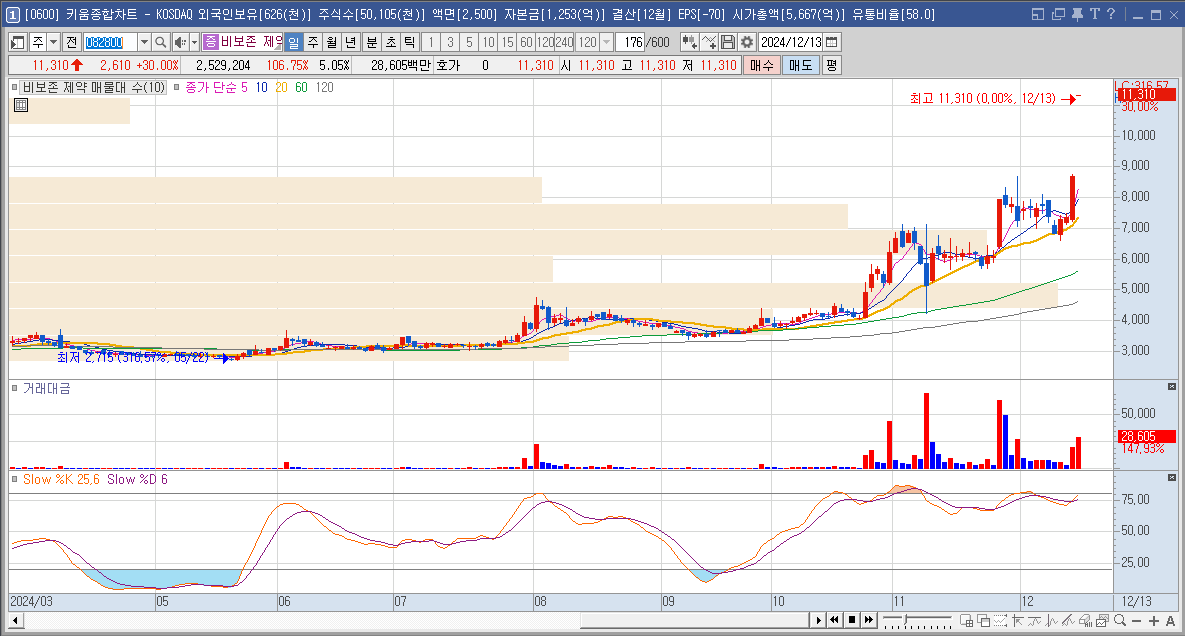Screen dimensions: 1185x636
Task: Select the 분 minute chart period
Action: tap(372, 42)
